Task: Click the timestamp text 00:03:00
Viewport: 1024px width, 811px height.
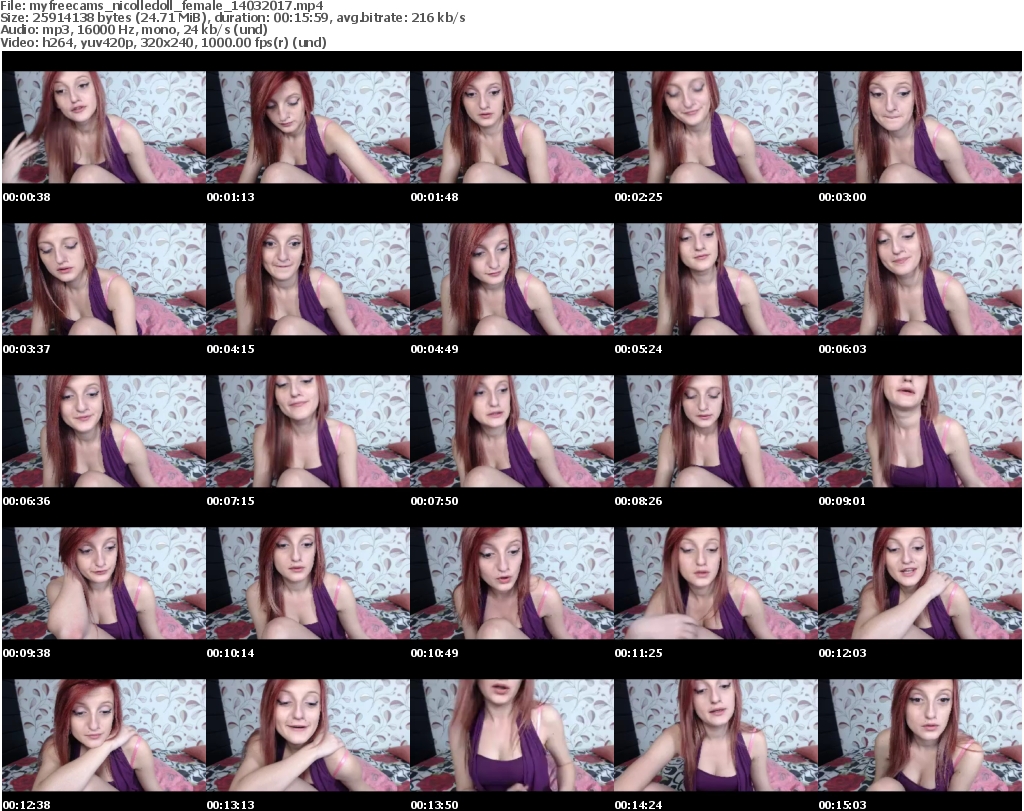Action: pyautogui.click(x=842, y=197)
